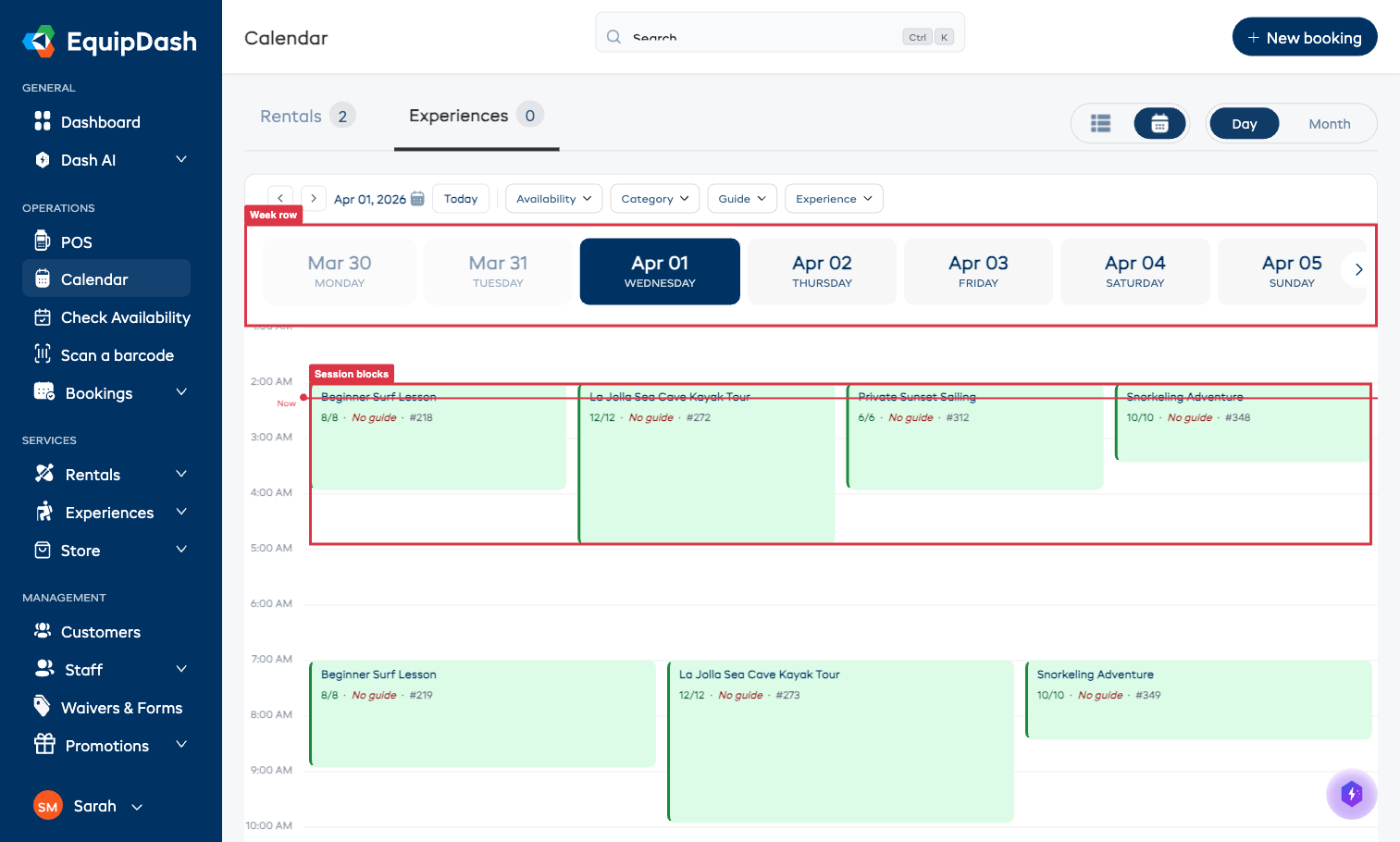Switch calendar to Month view
The height and width of the screenshot is (842, 1400).
tap(1329, 123)
